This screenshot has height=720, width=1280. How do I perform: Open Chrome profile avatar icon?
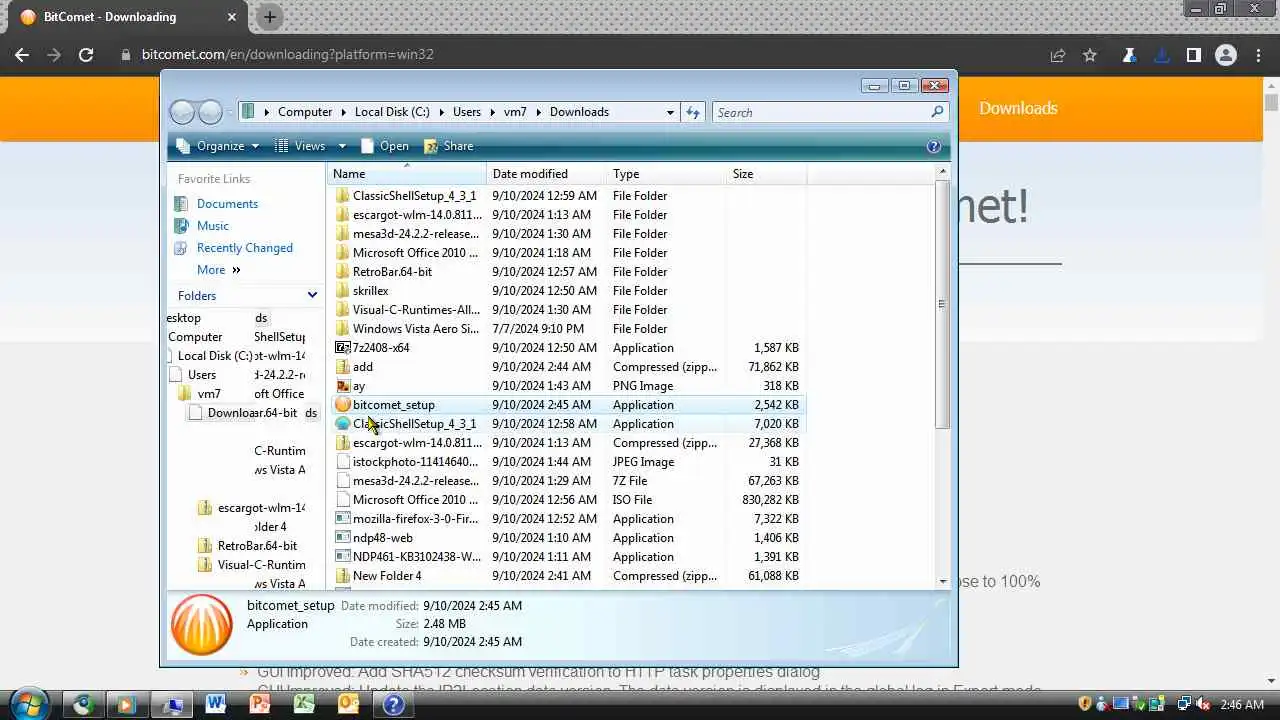click(x=1226, y=55)
